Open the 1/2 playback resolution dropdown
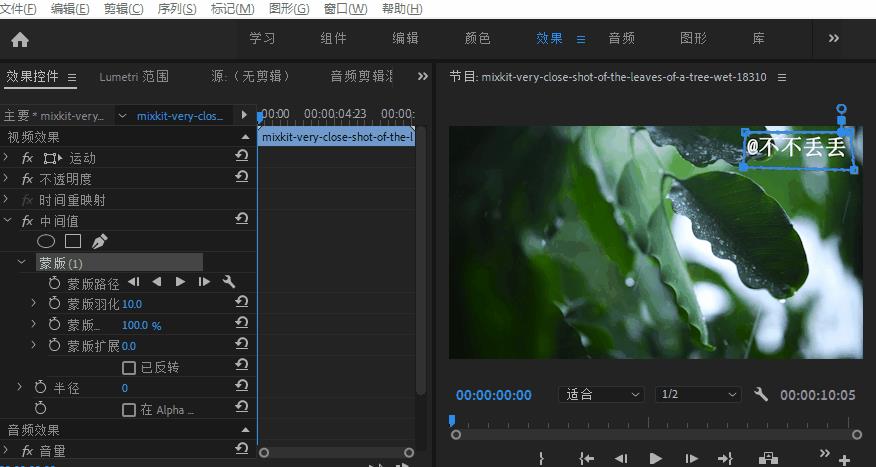This screenshot has width=876, height=467. click(698, 394)
